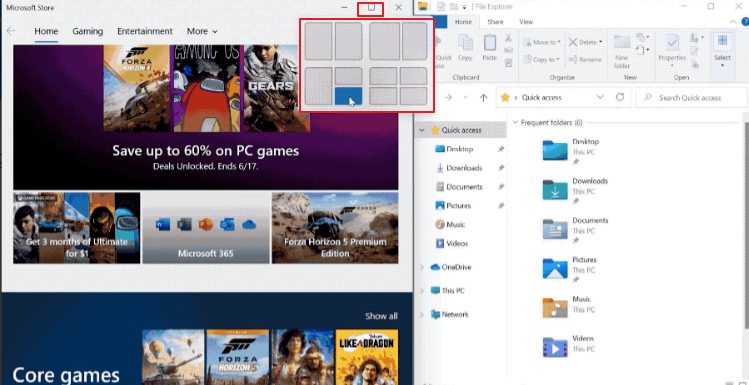Switch to the Home ribbon tab in File Explorer
749x385 pixels.
(x=463, y=22)
